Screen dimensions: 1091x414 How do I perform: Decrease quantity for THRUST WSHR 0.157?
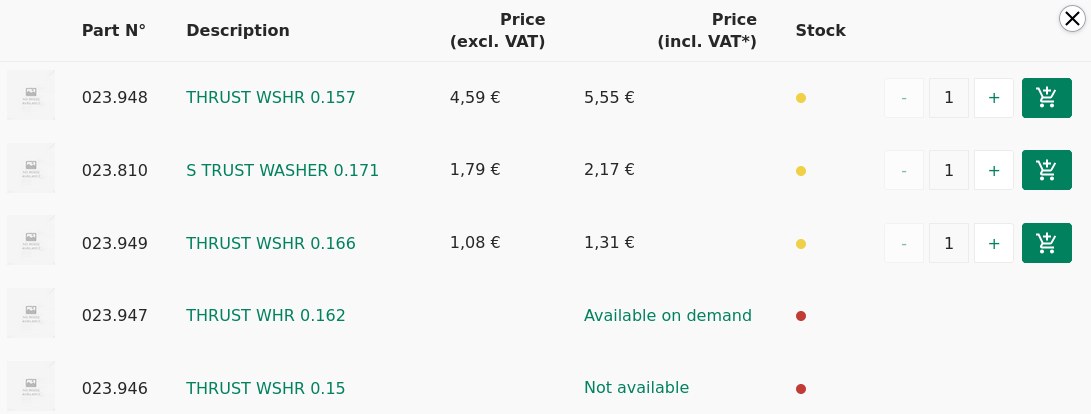904,98
